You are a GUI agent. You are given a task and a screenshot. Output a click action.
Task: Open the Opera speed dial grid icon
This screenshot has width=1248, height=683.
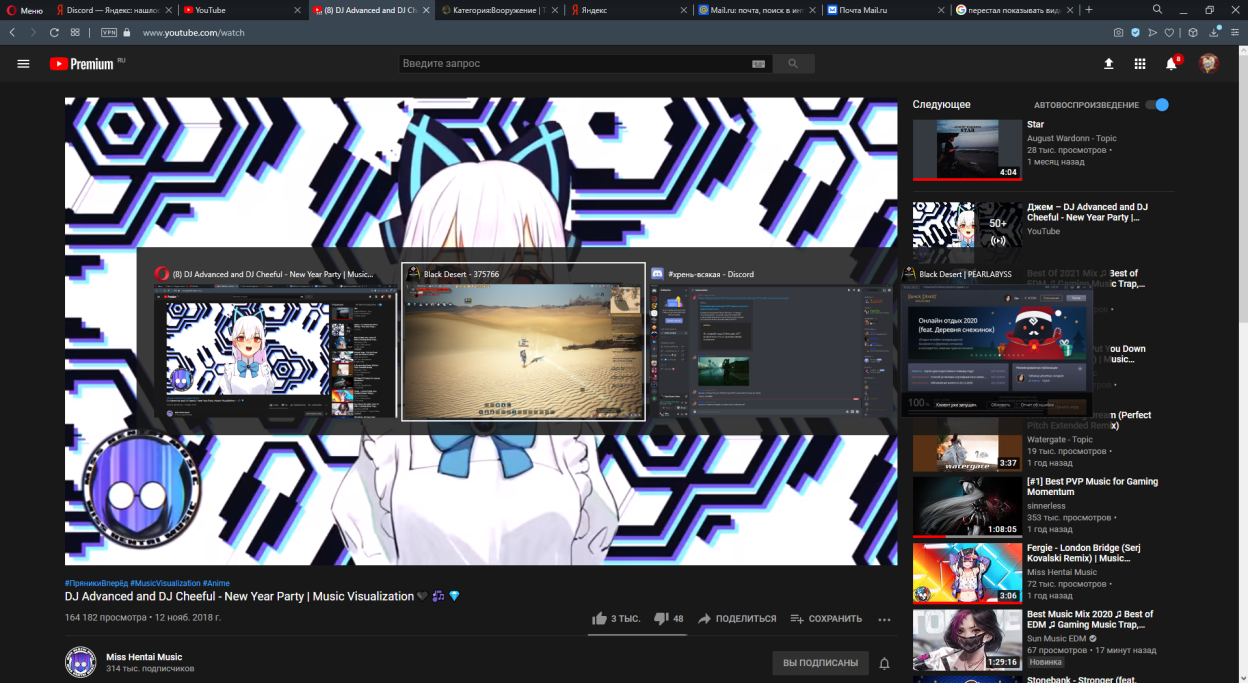pyautogui.click(x=75, y=32)
